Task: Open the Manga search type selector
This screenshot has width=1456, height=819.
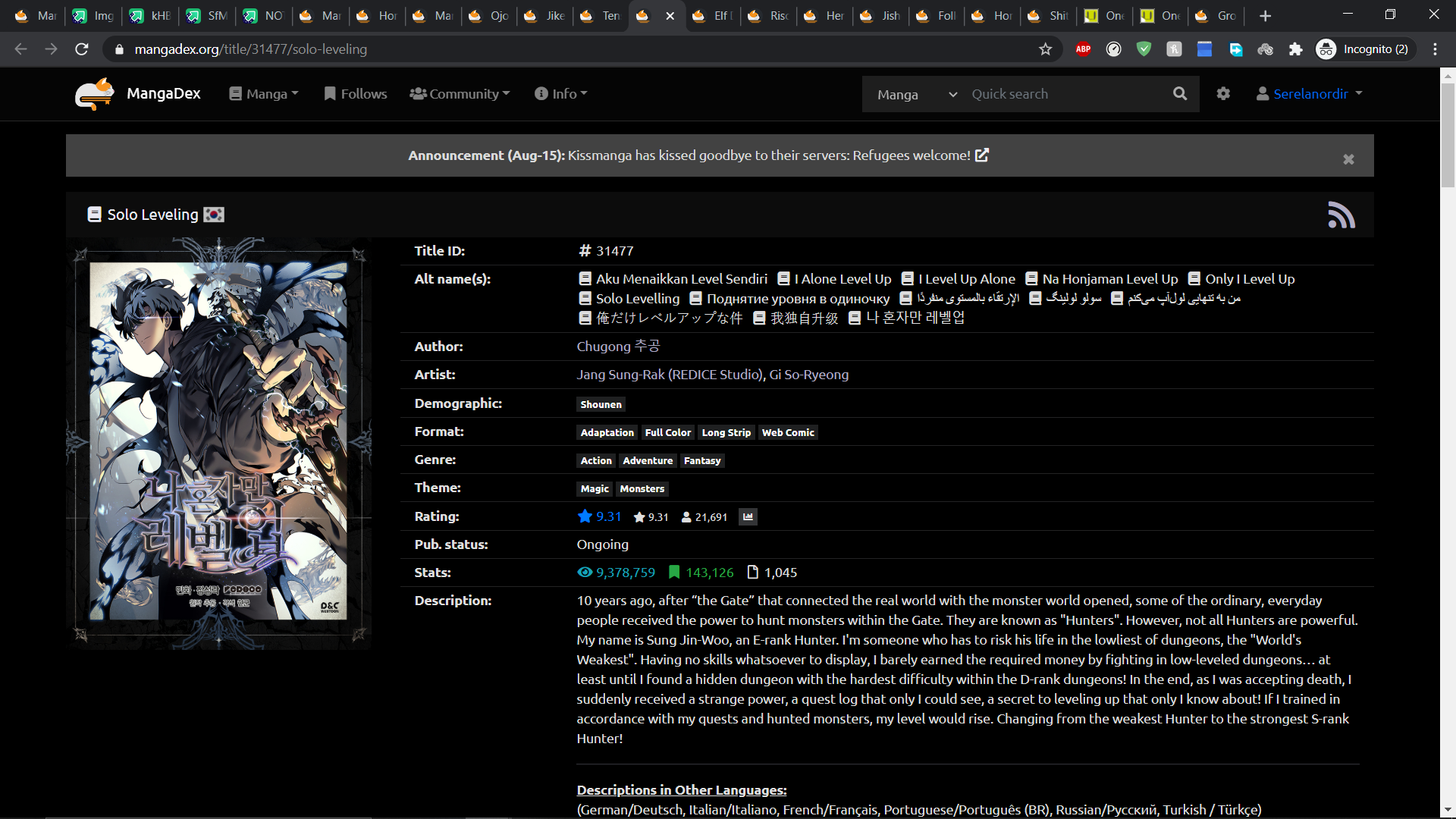Action: pos(916,94)
